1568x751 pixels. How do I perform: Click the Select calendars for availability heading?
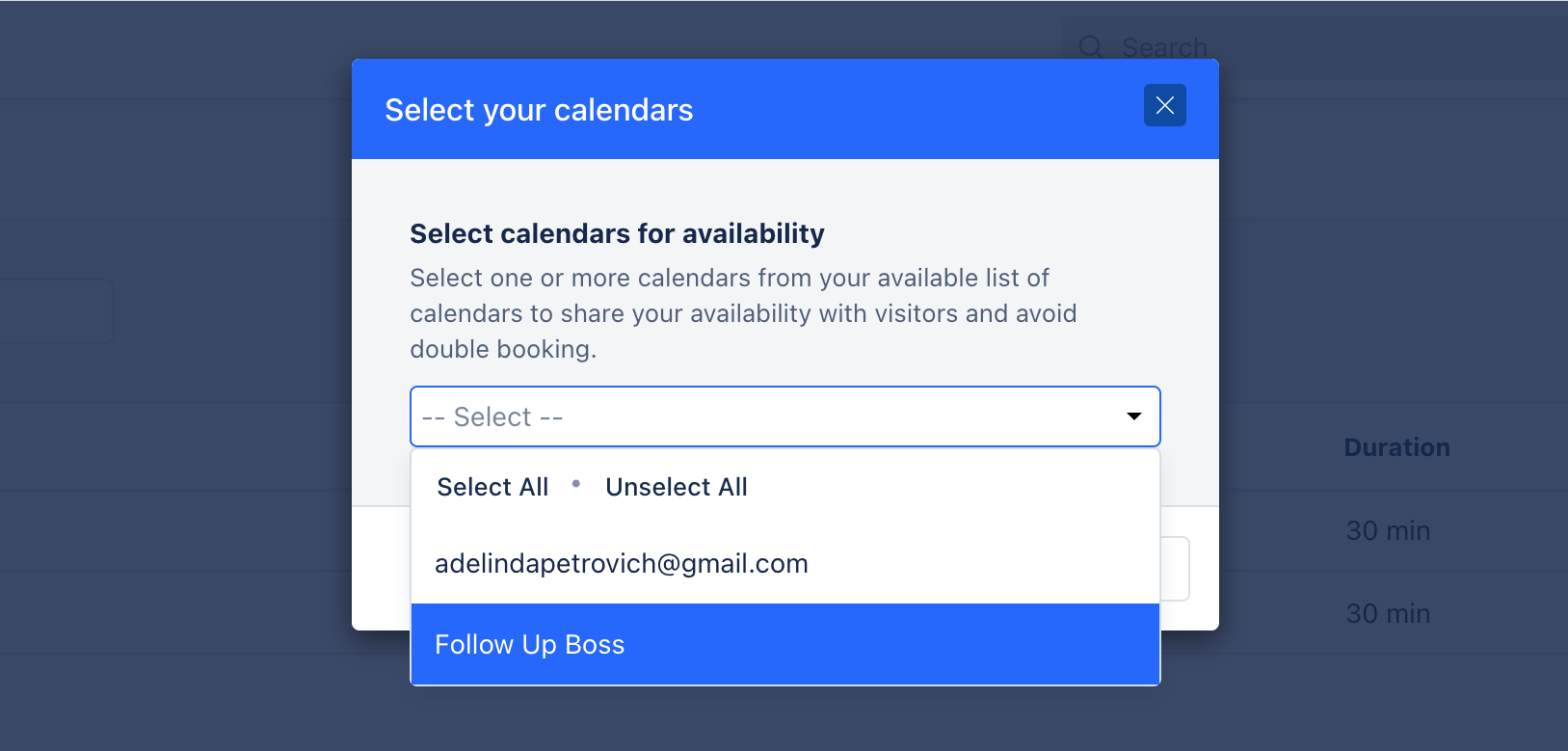coord(617,233)
